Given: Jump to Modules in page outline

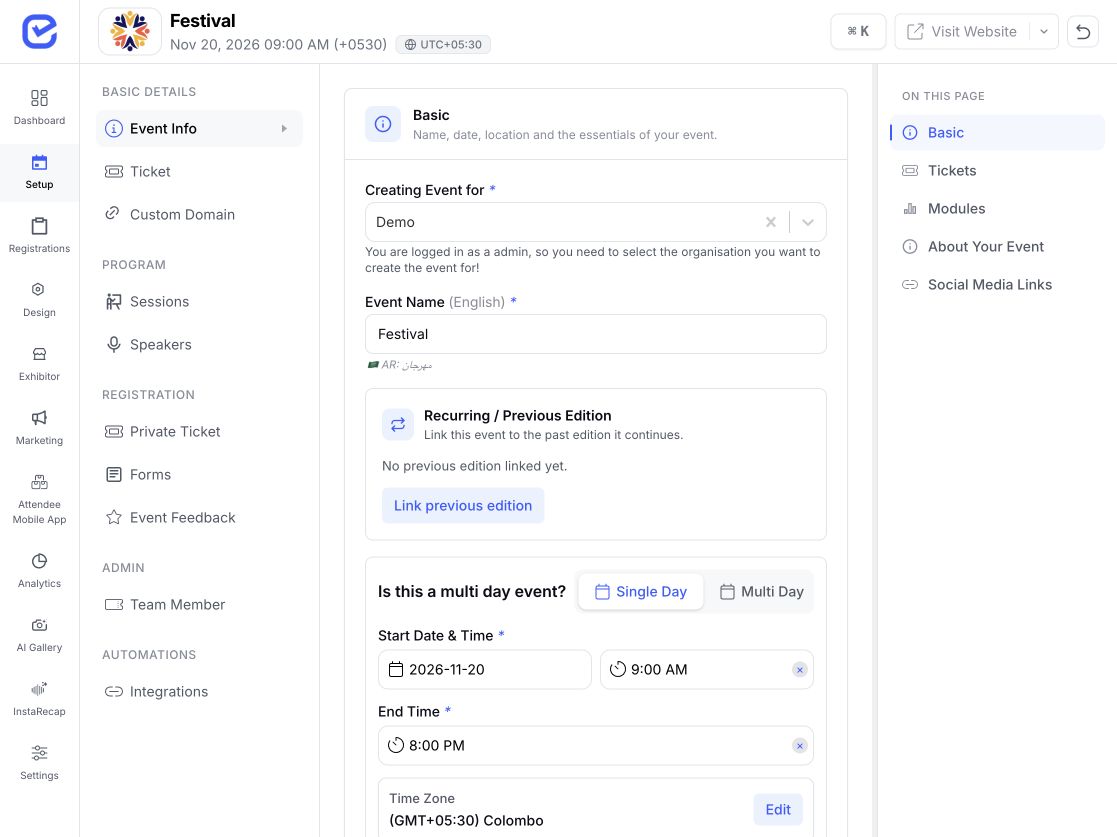Looking at the screenshot, I should coord(997,209).
